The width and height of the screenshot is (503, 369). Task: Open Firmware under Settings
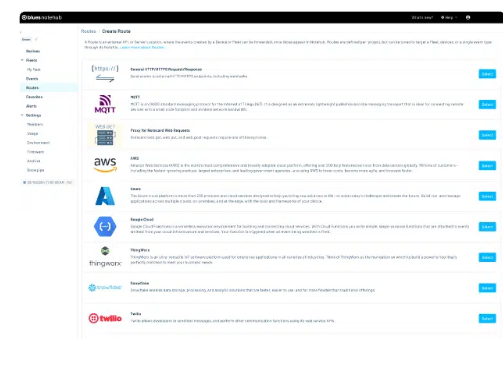[x=35, y=152]
